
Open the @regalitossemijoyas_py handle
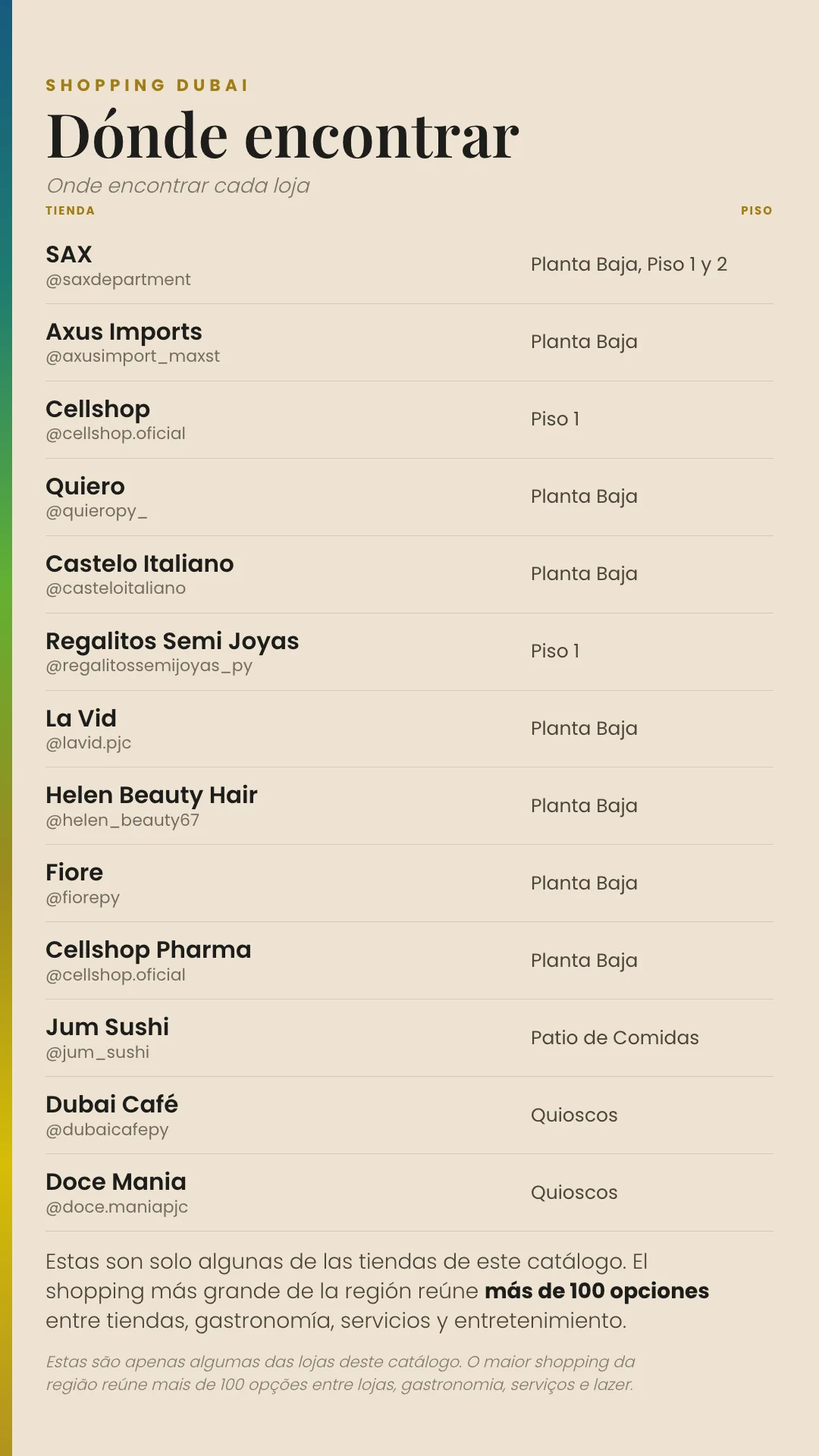(x=149, y=666)
